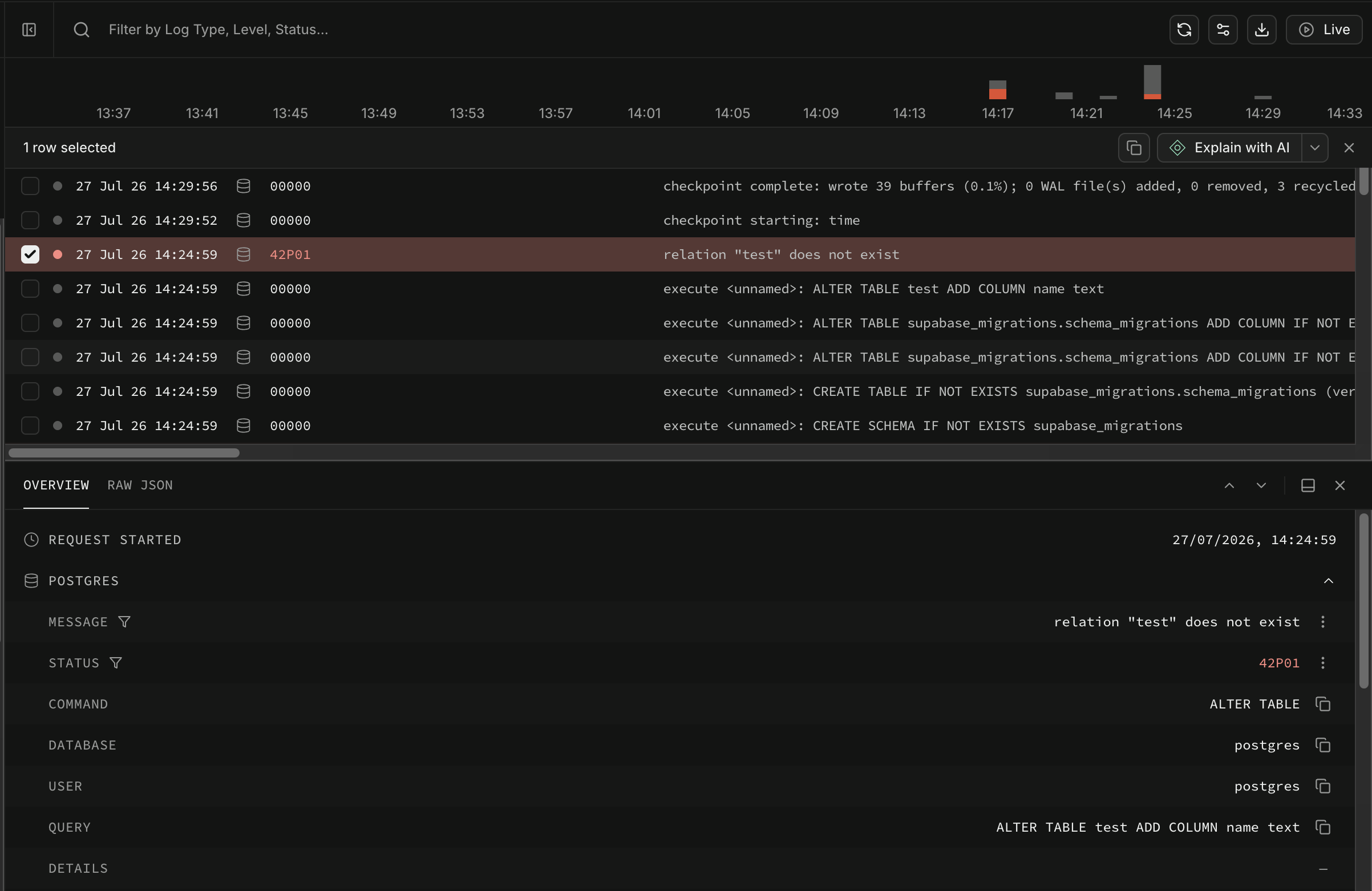Open STATUS row three-dot menu
Screen dimensions: 1372x891
click(x=1322, y=663)
